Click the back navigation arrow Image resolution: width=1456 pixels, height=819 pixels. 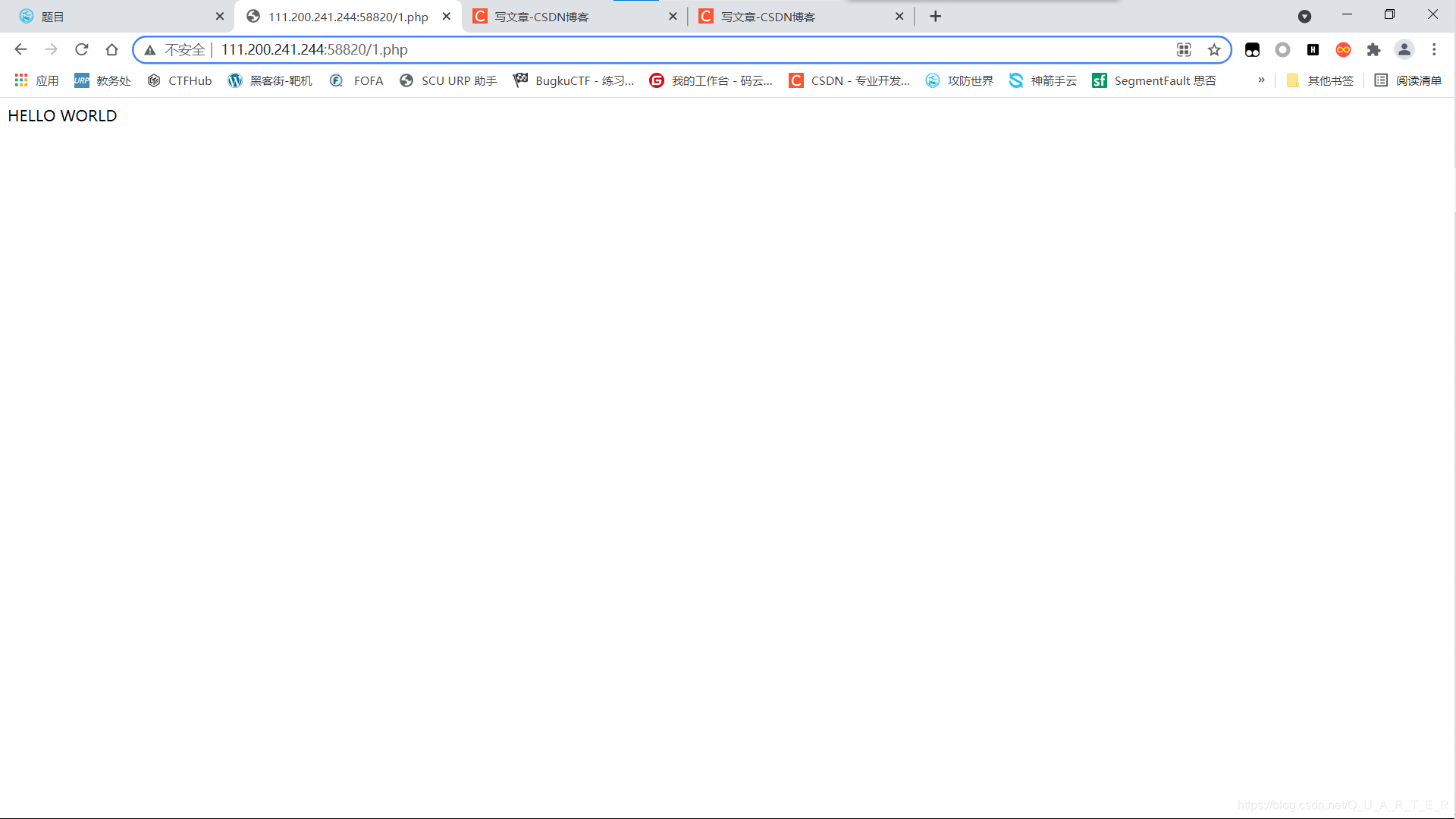click(20, 49)
